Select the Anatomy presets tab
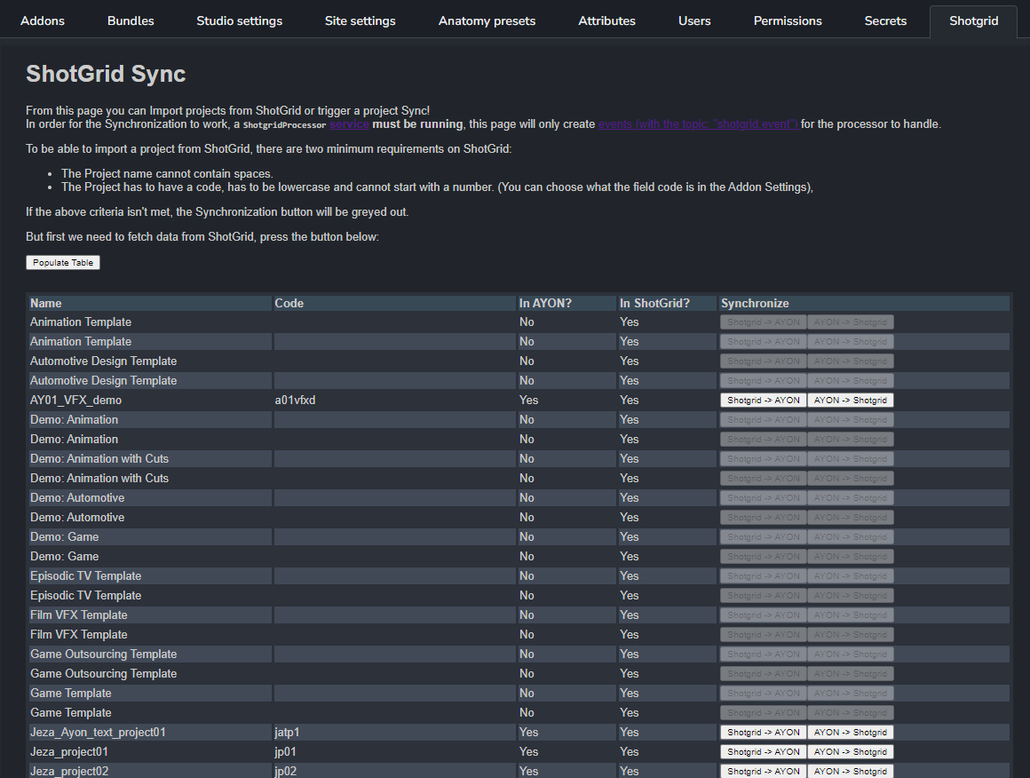1030x778 pixels. point(487,21)
